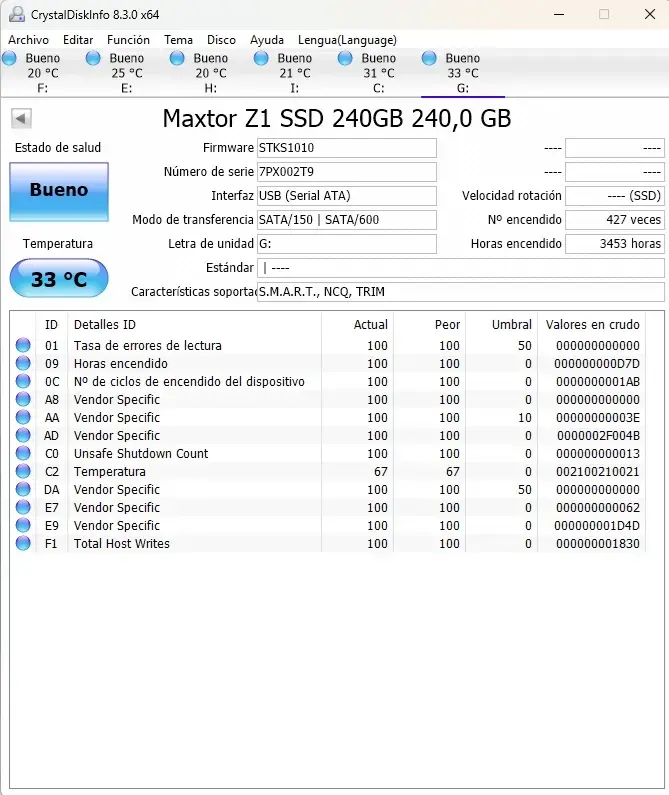Screen dimensions: 669x795
Task: Click the Maxtor Z1 SSD 240GB title
Action: pyautogui.click(x=337, y=119)
